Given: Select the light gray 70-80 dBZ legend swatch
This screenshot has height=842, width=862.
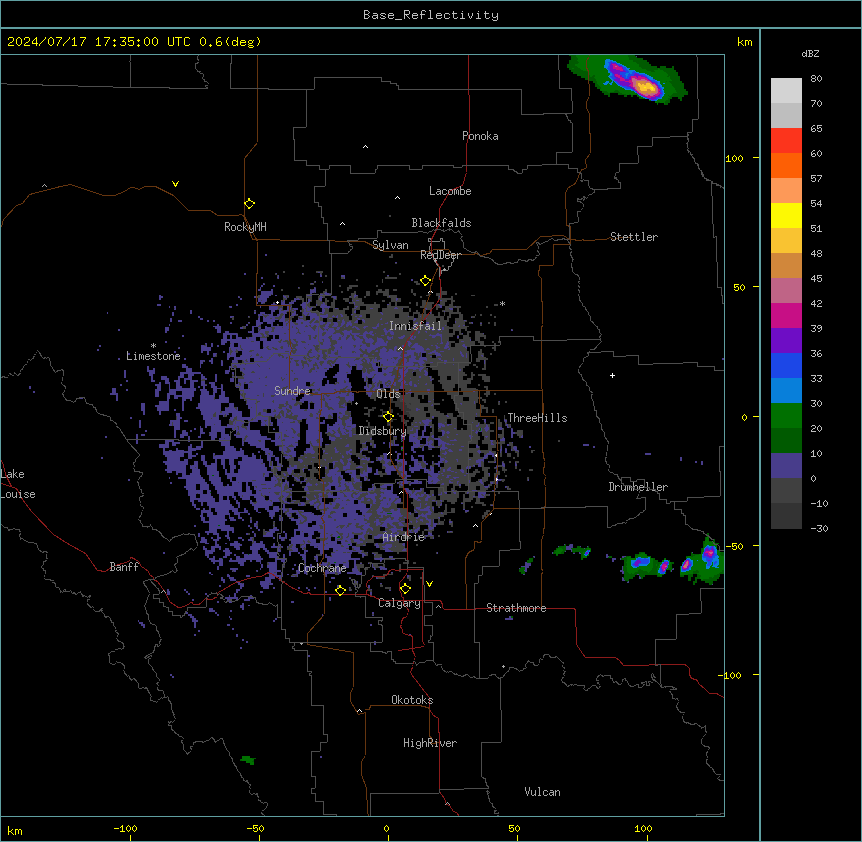Looking at the screenshot, I should coord(786,90).
